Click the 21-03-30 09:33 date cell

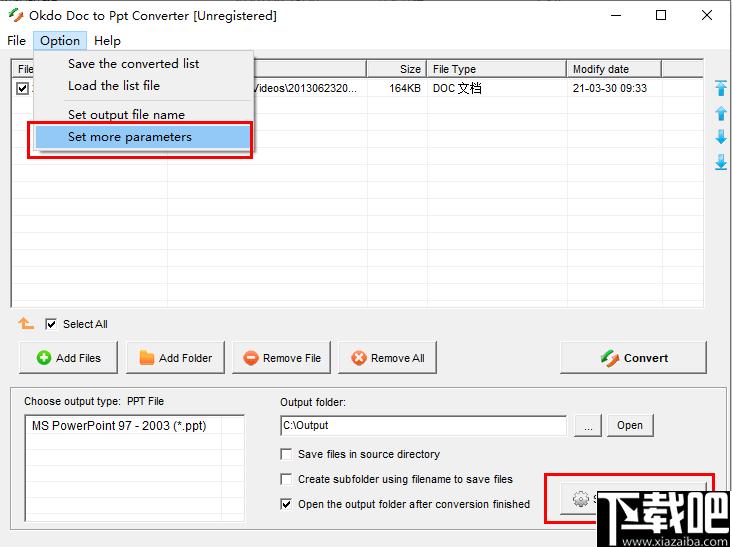[610, 88]
